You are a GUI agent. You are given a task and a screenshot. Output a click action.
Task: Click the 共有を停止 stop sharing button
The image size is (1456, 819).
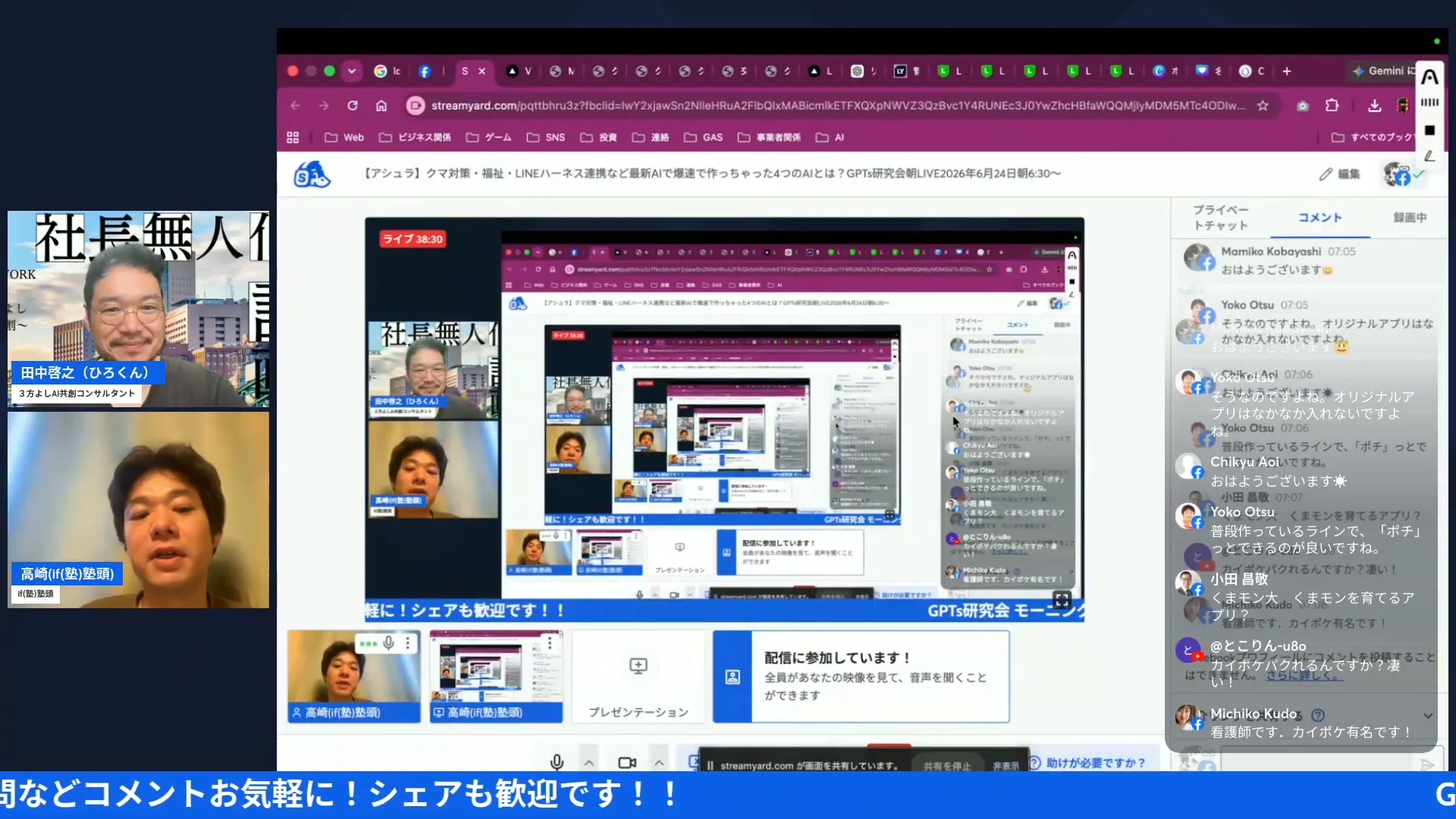coord(946,766)
